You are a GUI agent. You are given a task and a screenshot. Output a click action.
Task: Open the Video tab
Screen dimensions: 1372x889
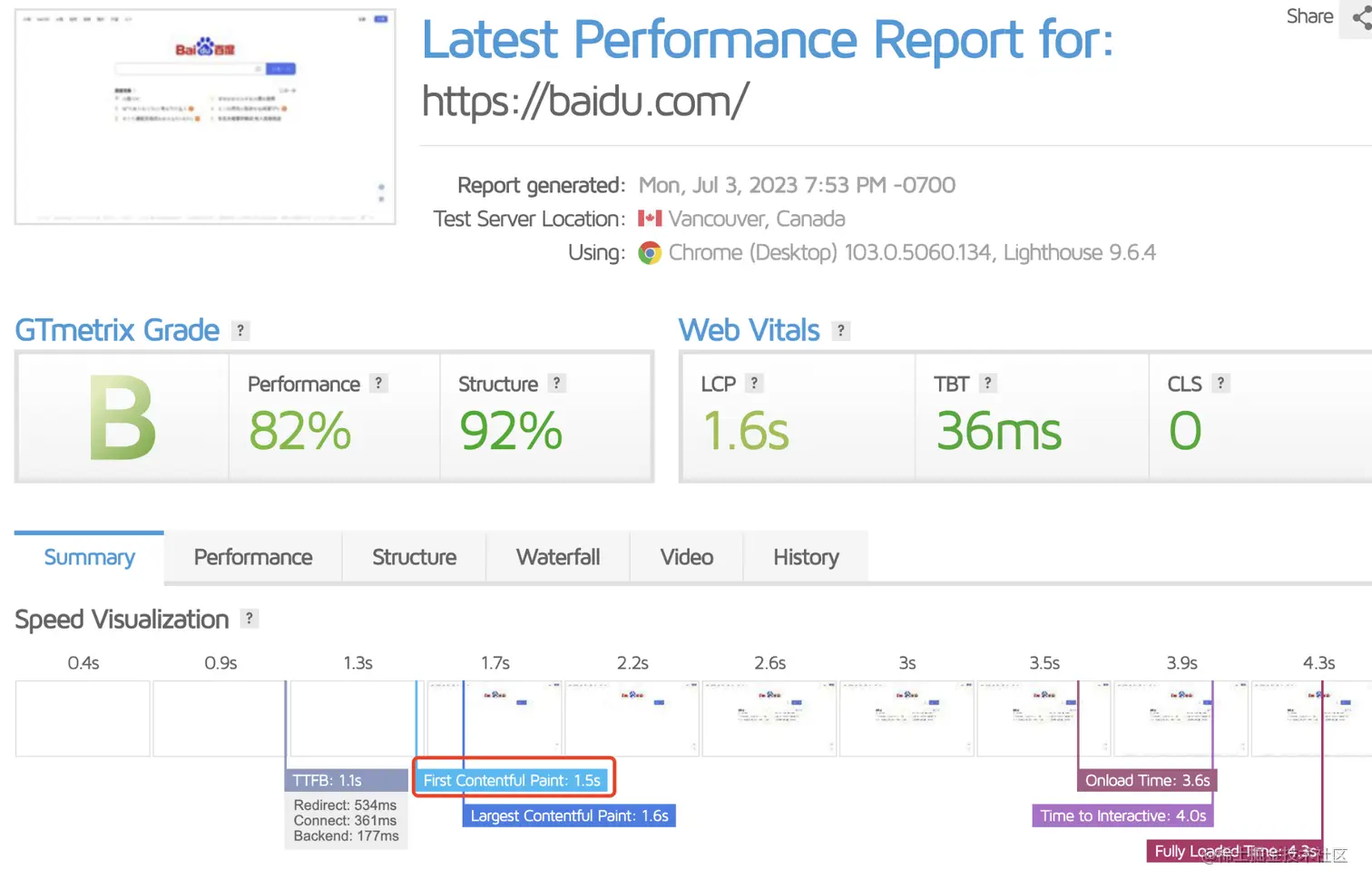687,557
